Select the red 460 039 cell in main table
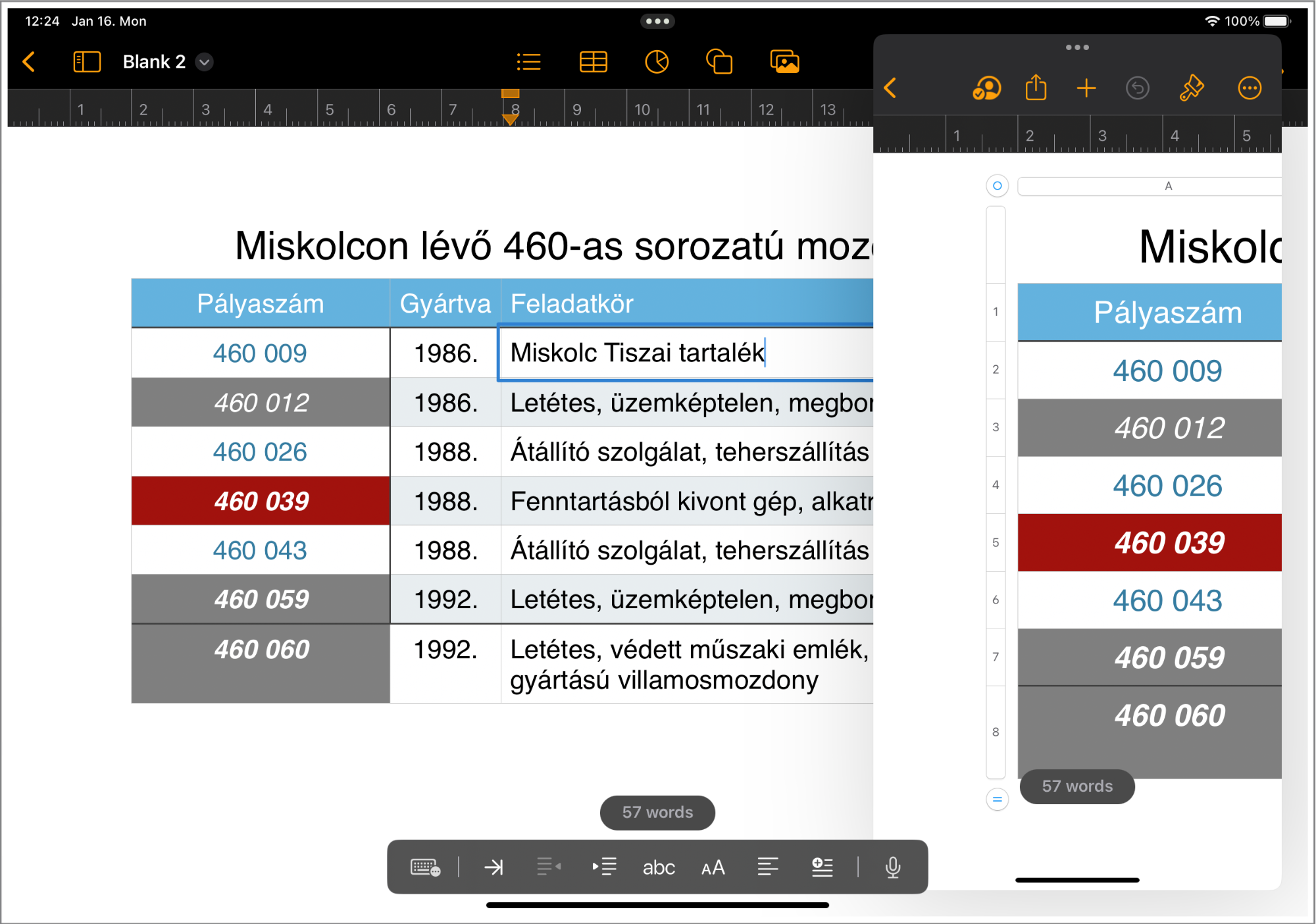 (x=261, y=501)
